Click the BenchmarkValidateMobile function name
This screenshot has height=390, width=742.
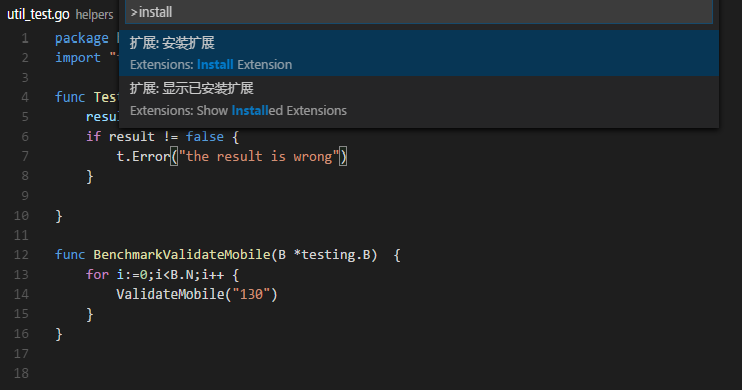(x=182, y=255)
